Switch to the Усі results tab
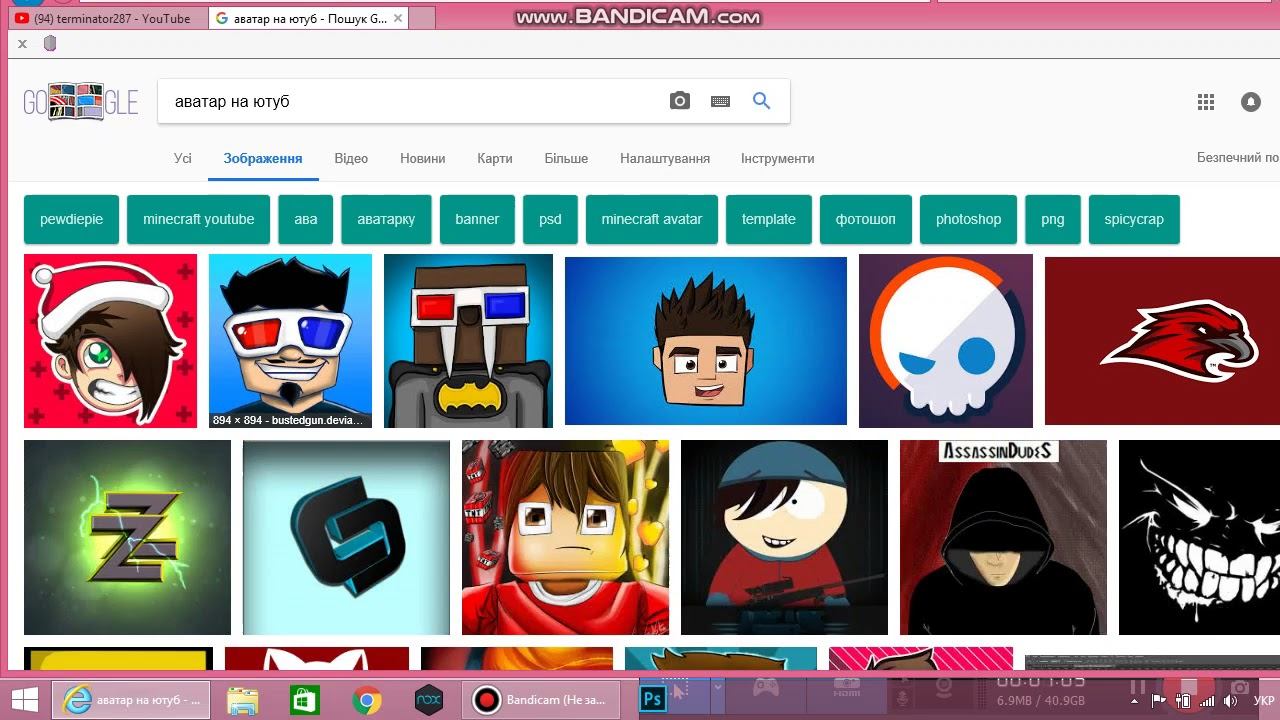 tap(182, 158)
